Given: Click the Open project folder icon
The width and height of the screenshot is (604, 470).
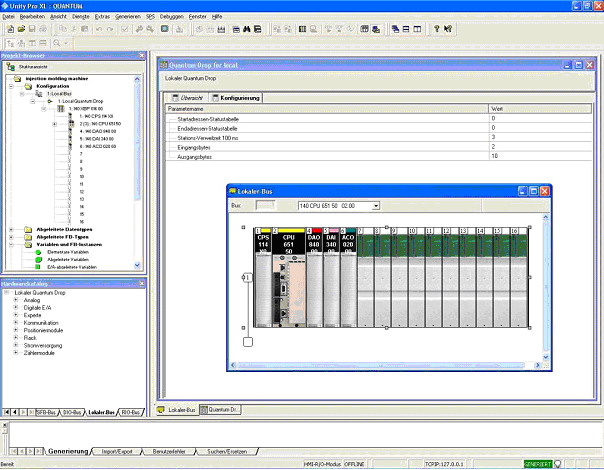Looking at the screenshot, I should (21, 29).
